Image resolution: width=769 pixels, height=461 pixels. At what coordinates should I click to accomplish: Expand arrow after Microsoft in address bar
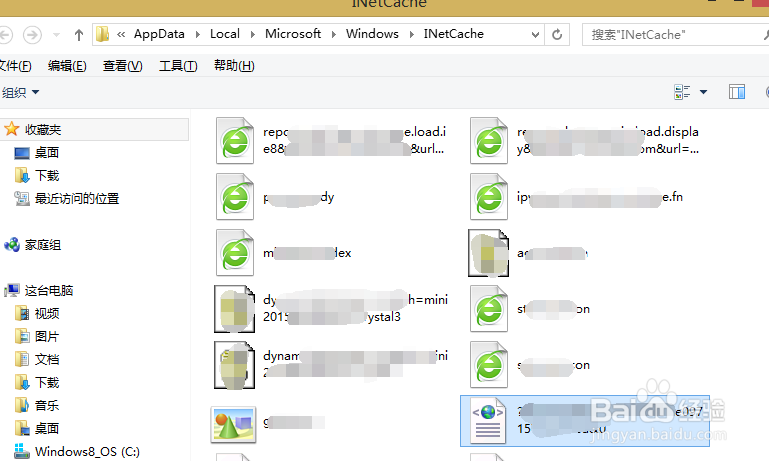click(333, 34)
